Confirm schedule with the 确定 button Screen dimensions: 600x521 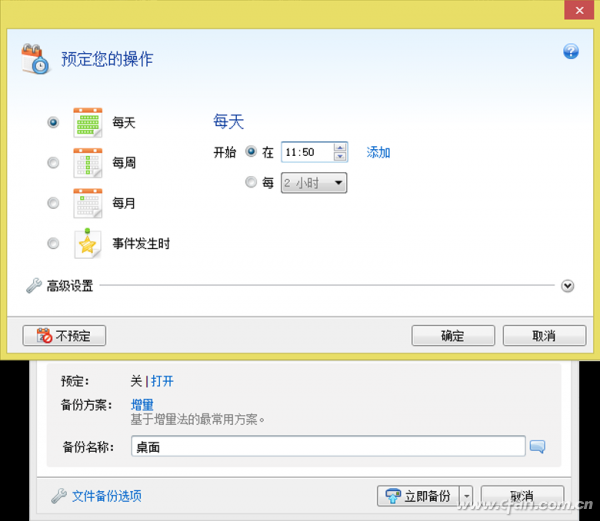tap(453, 336)
